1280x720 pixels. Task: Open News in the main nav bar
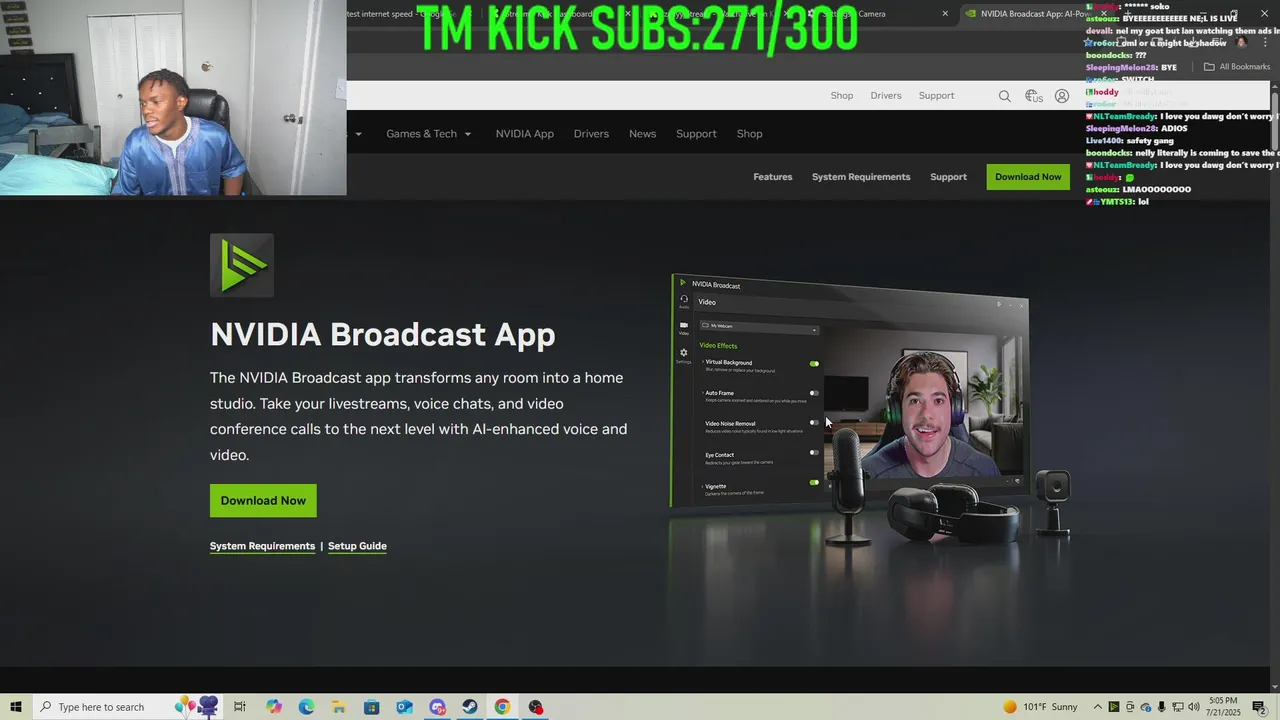[x=642, y=134]
